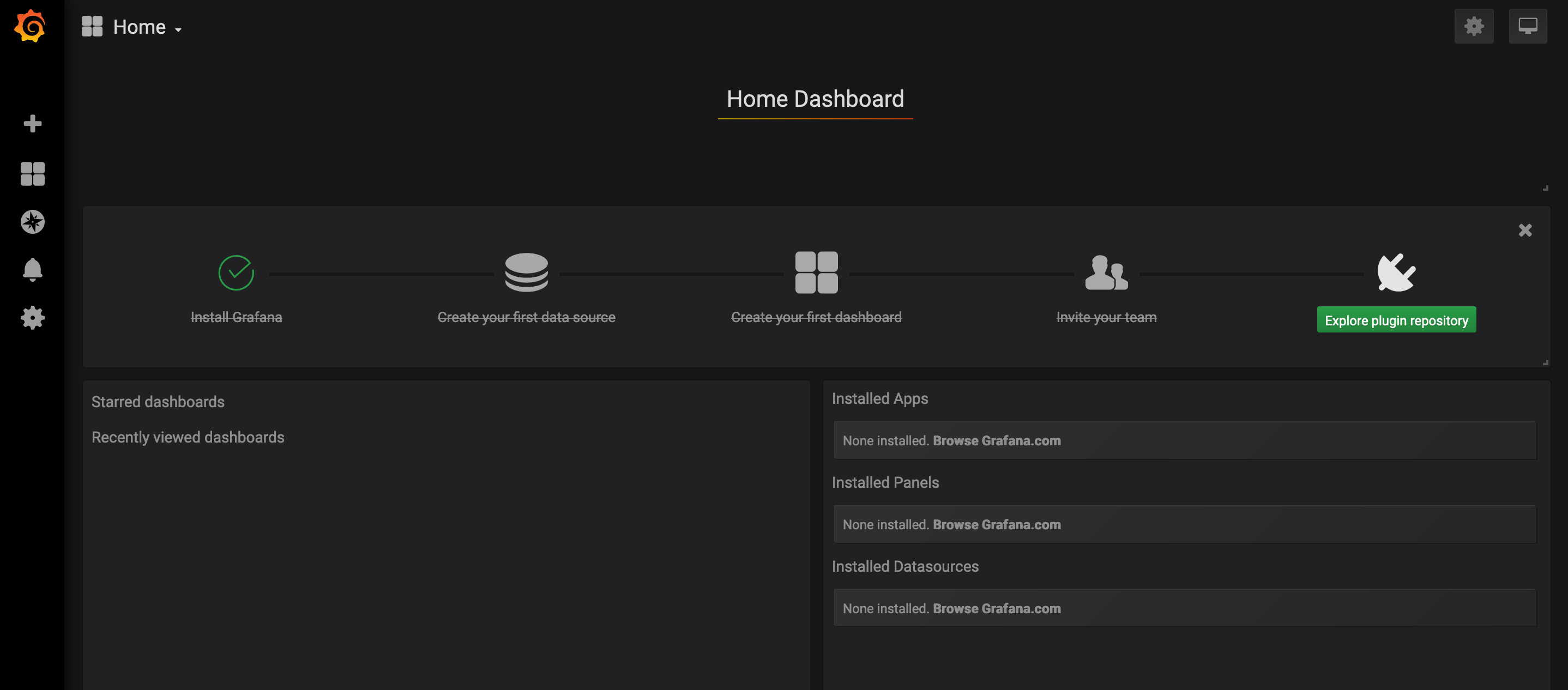Click the Recently viewed dashboards heading
Viewport: 1568px width, 690px height.
click(x=188, y=437)
